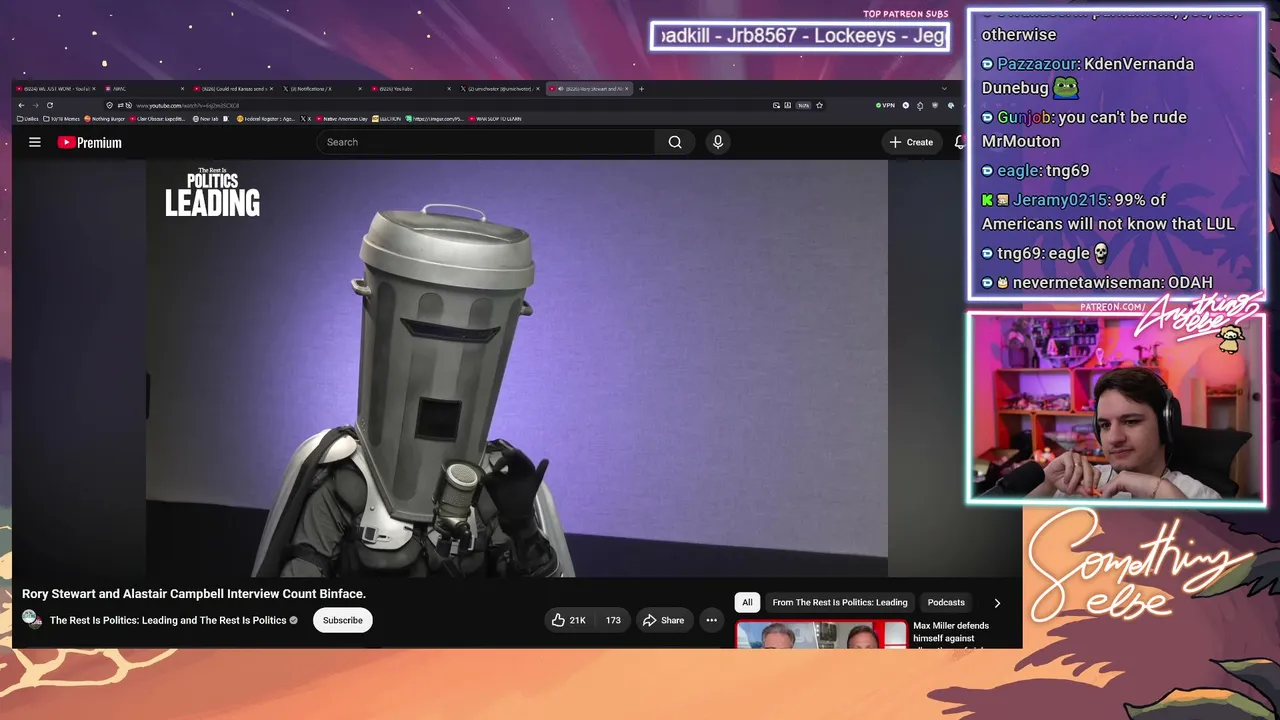This screenshot has width=1280, height=720.
Task: Open the New Tab bookmark
Action: click(x=205, y=119)
